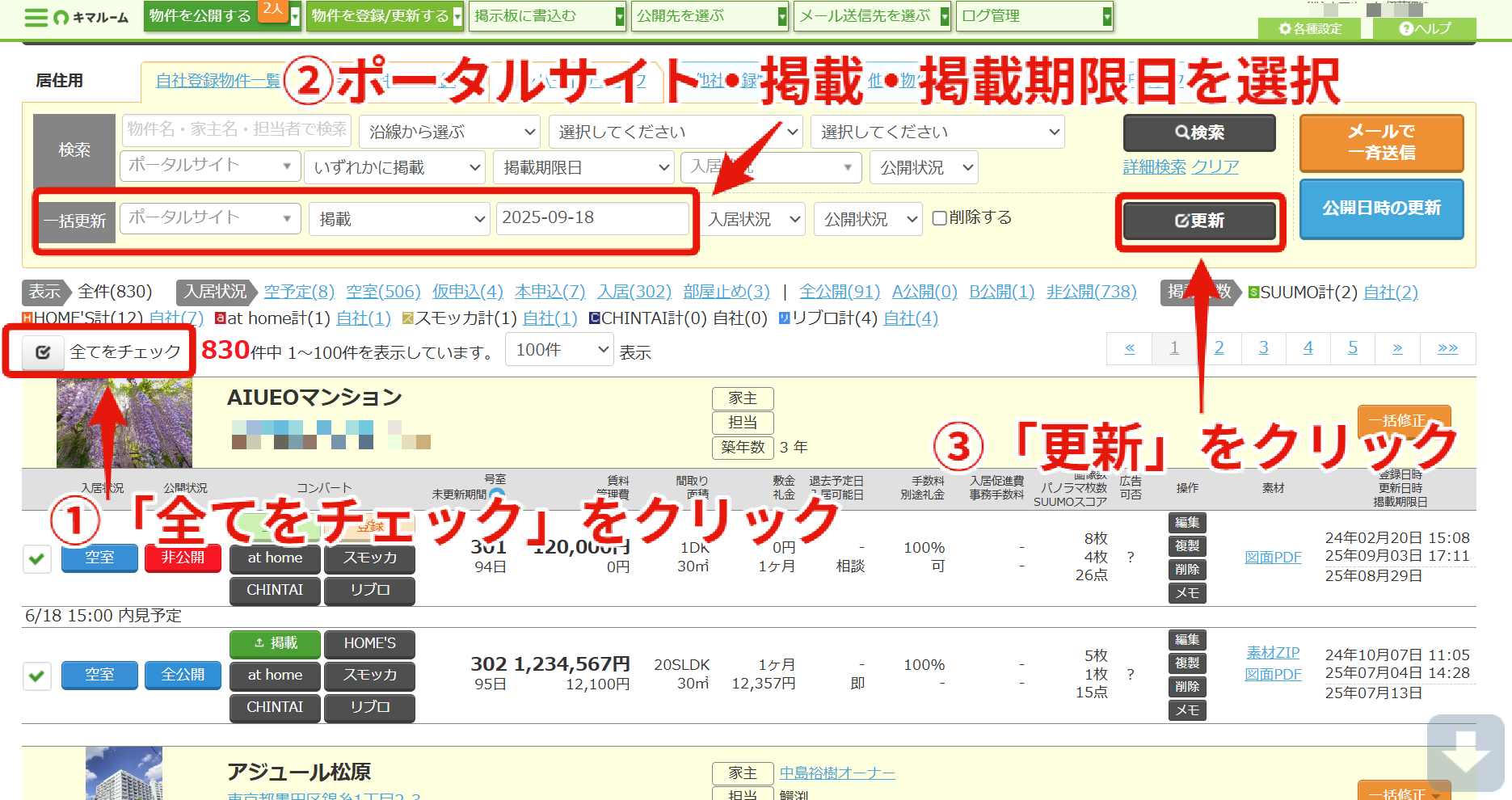Click the check icon beside 全てをチェック
Image resolution: width=1512 pixels, height=800 pixels.
tap(43, 352)
